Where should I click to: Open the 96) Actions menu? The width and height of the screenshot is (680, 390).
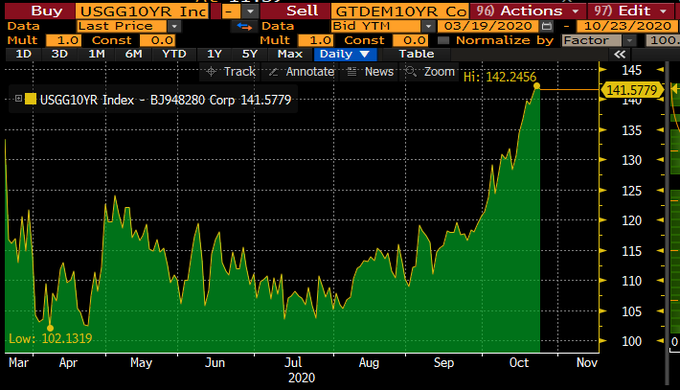(527, 11)
